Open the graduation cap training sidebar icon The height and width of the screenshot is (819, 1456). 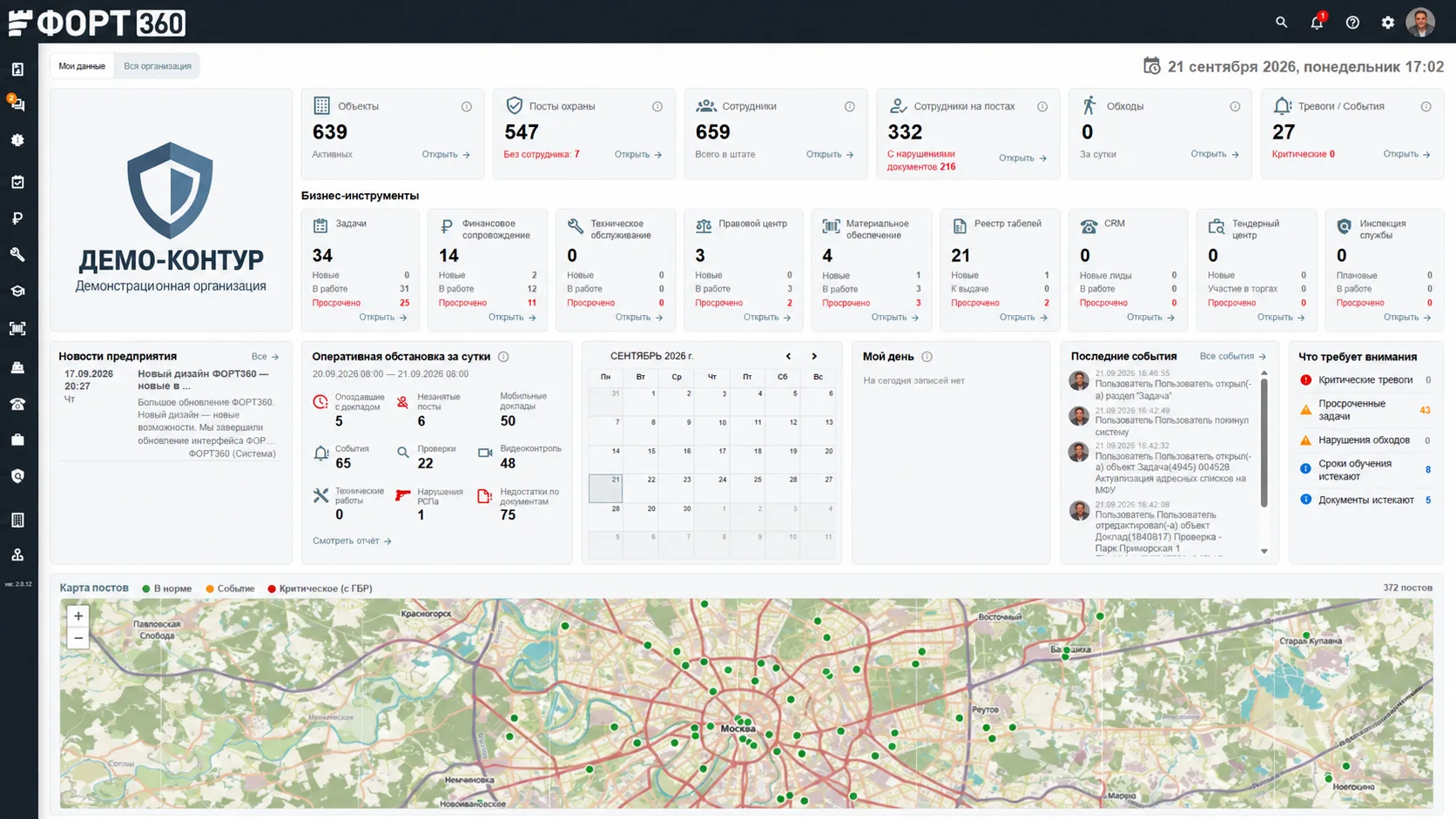point(17,292)
